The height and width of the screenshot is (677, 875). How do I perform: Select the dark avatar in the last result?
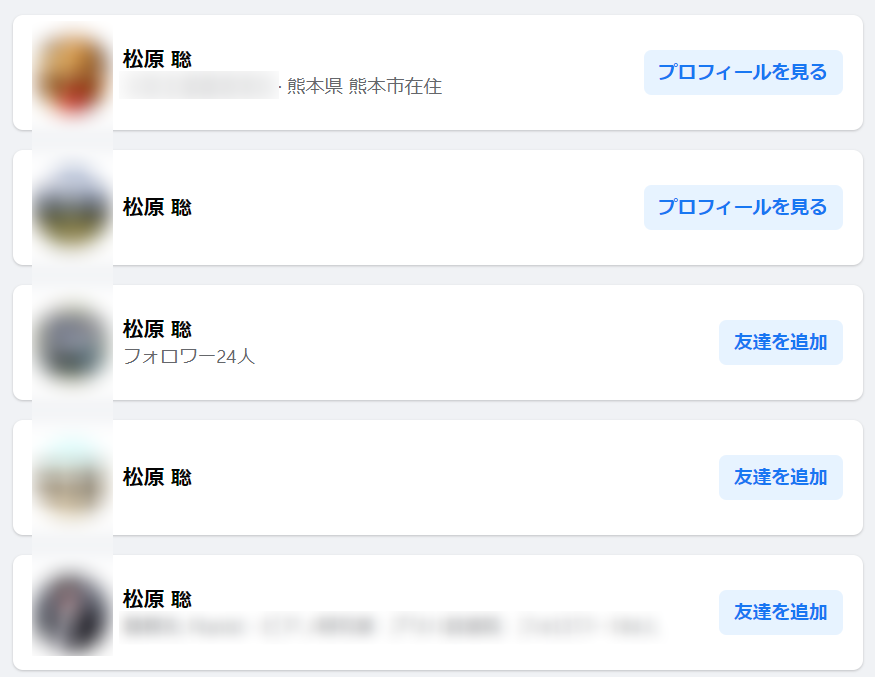[72, 613]
